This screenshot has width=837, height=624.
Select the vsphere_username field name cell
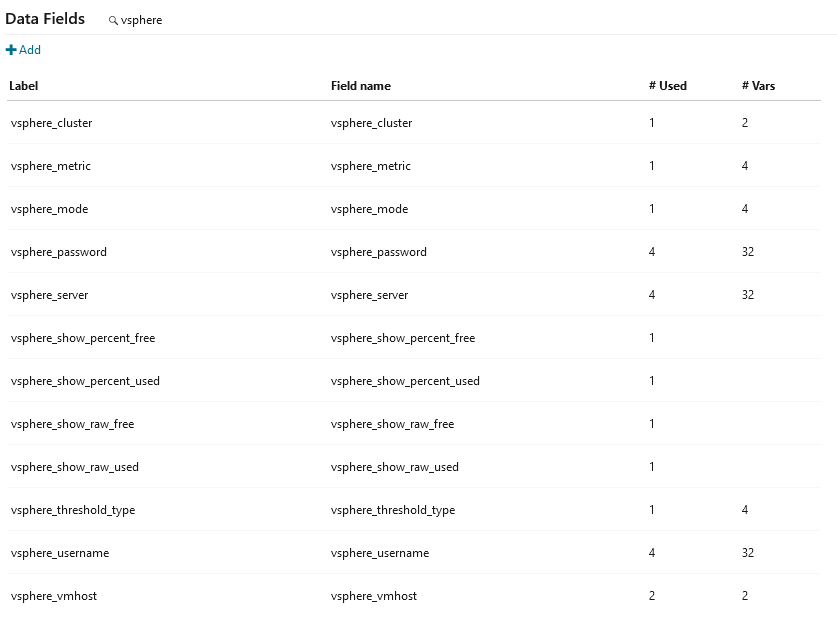(x=380, y=553)
